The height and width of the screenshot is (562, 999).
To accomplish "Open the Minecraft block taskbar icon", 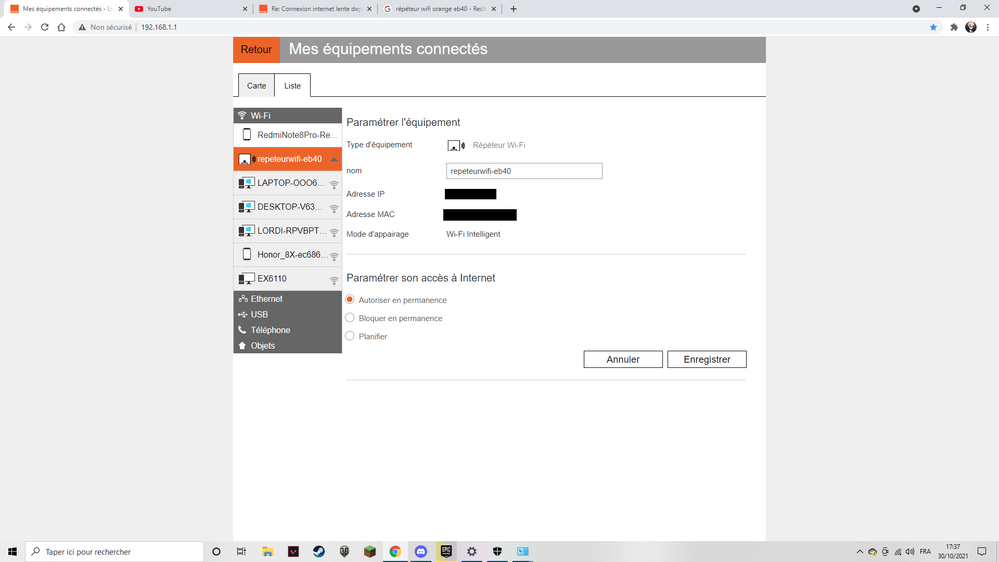I will click(370, 552).
